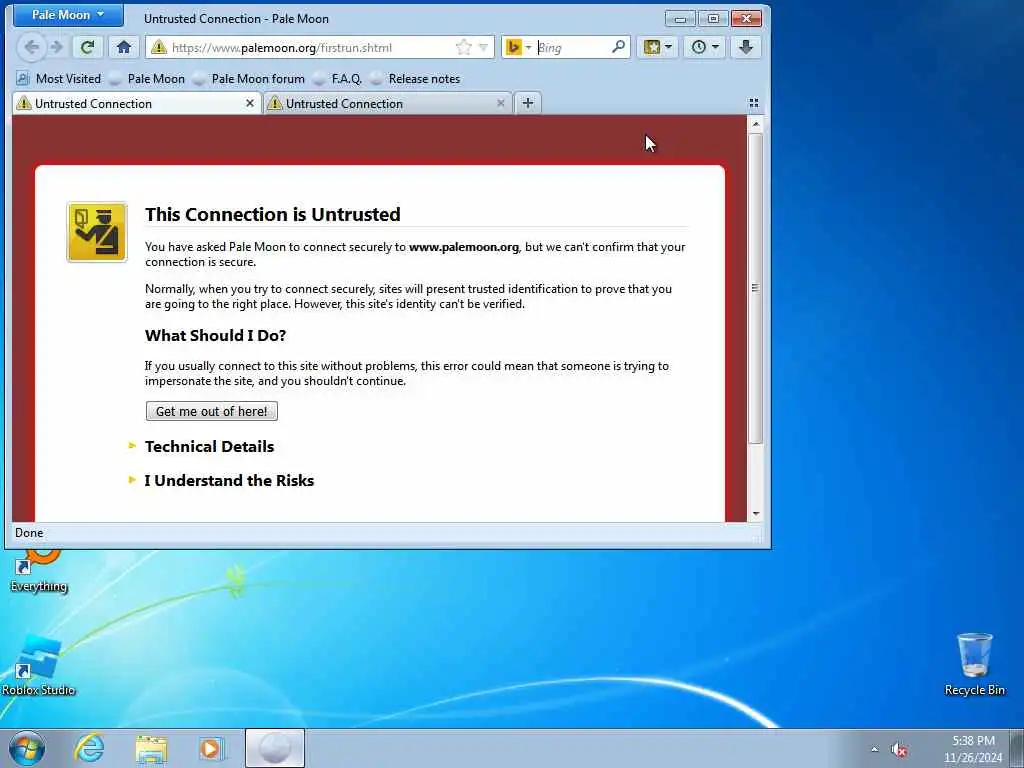
Task: Show hidden system tray icons arrow
Action: click(874, 749)
